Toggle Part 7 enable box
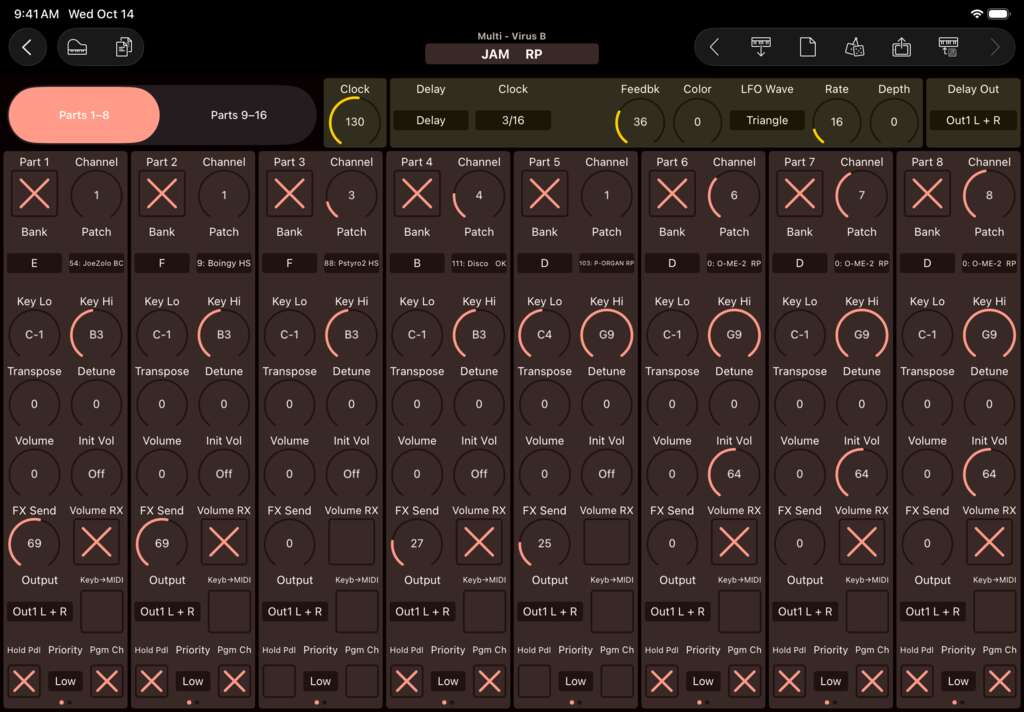This screenshot has height=712, width=1024. click(x=800, y=194)
